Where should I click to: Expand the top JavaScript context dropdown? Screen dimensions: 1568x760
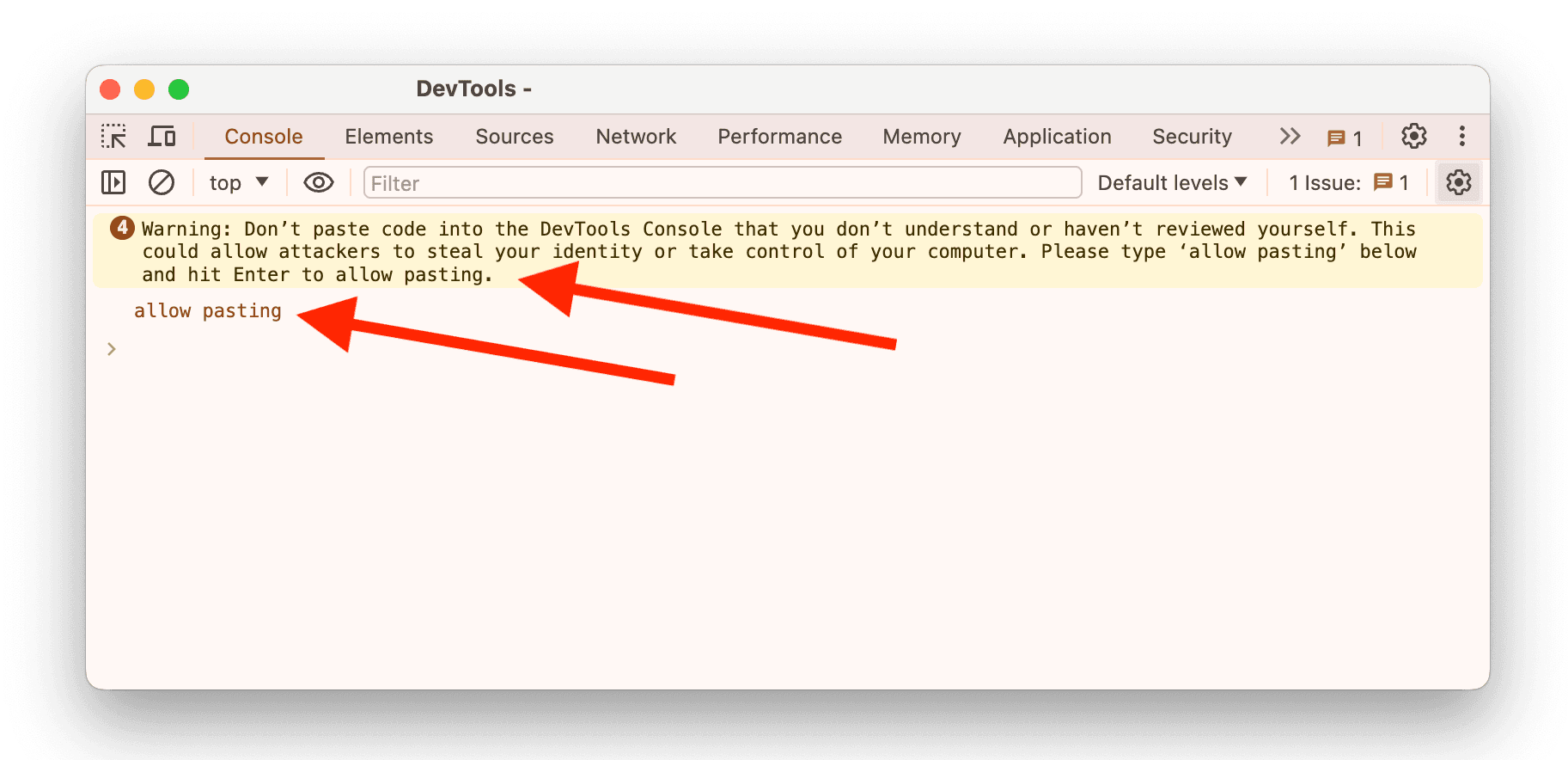239,182
